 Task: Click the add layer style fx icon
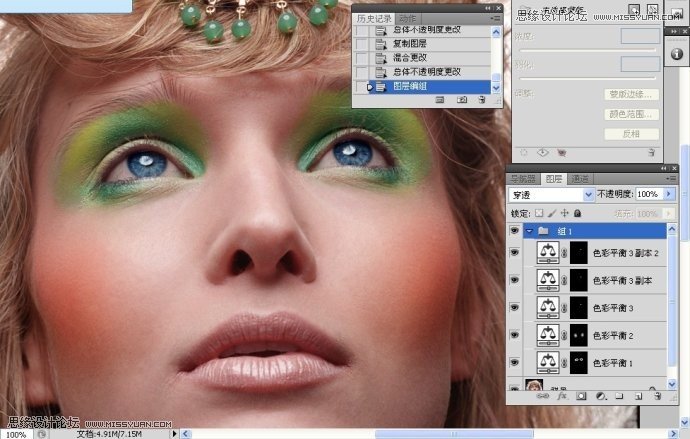click(x=560, y=397)
